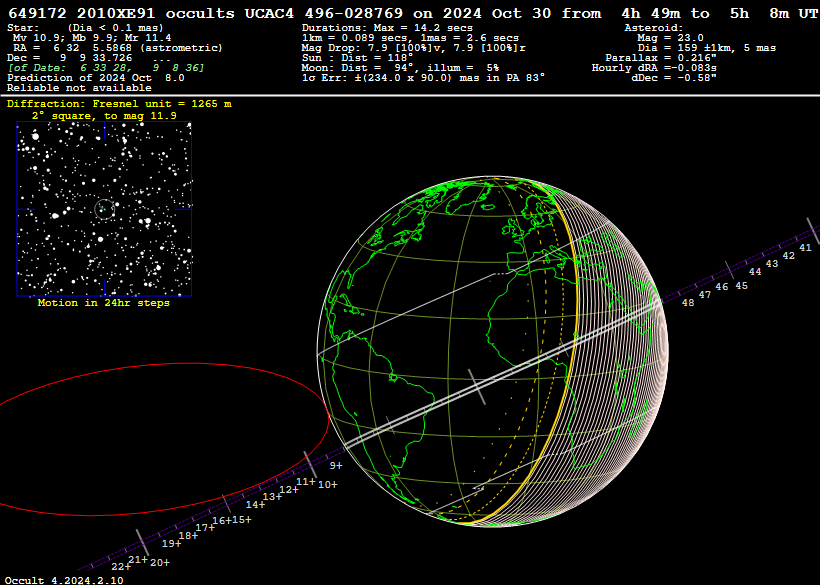This screenshot has width=820, height=585.
Task: Select the minute marker labeled 42
Action: tap(789, 256)
